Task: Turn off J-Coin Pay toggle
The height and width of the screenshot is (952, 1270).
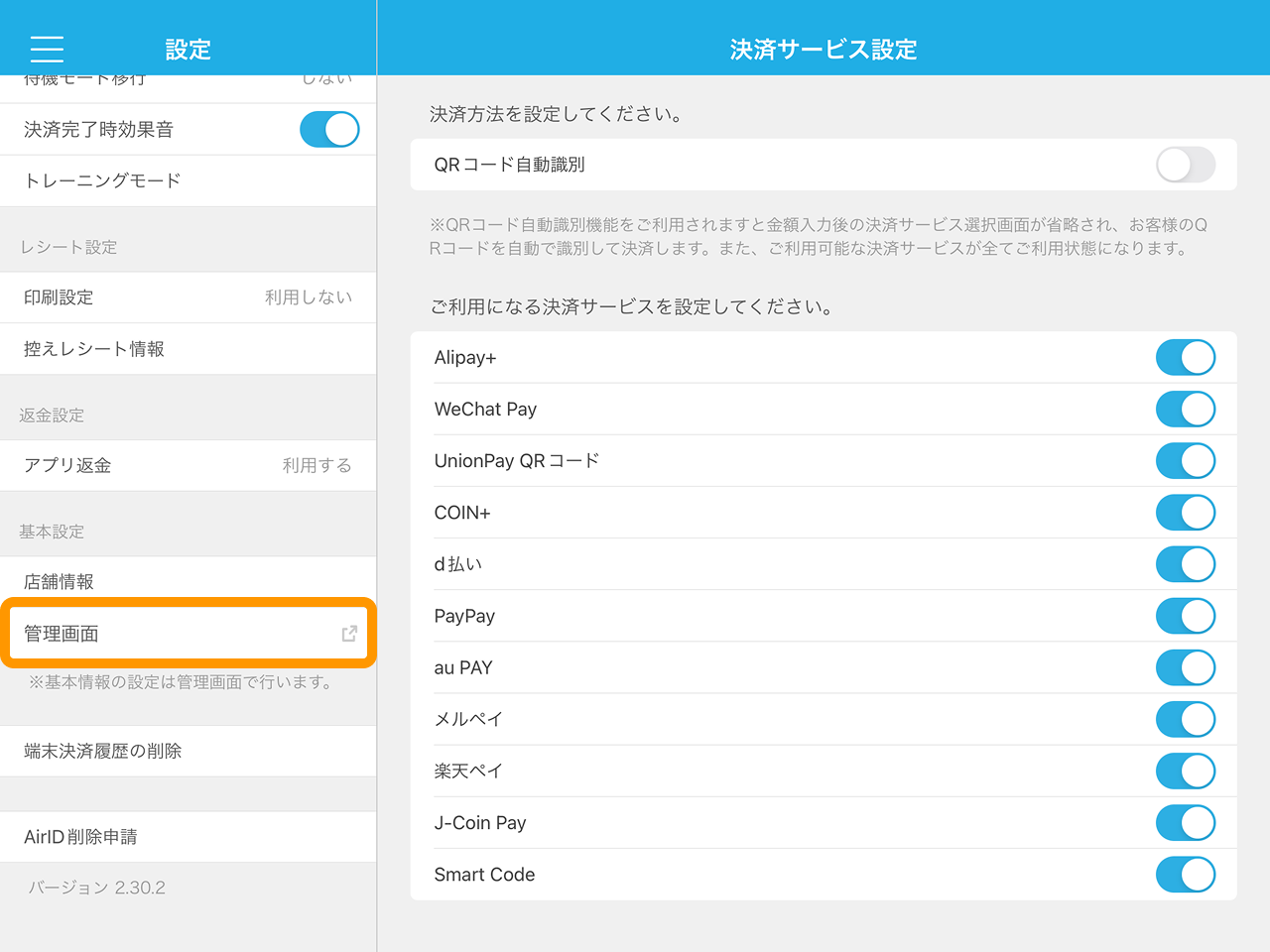Action: [x=1186, y=822]
